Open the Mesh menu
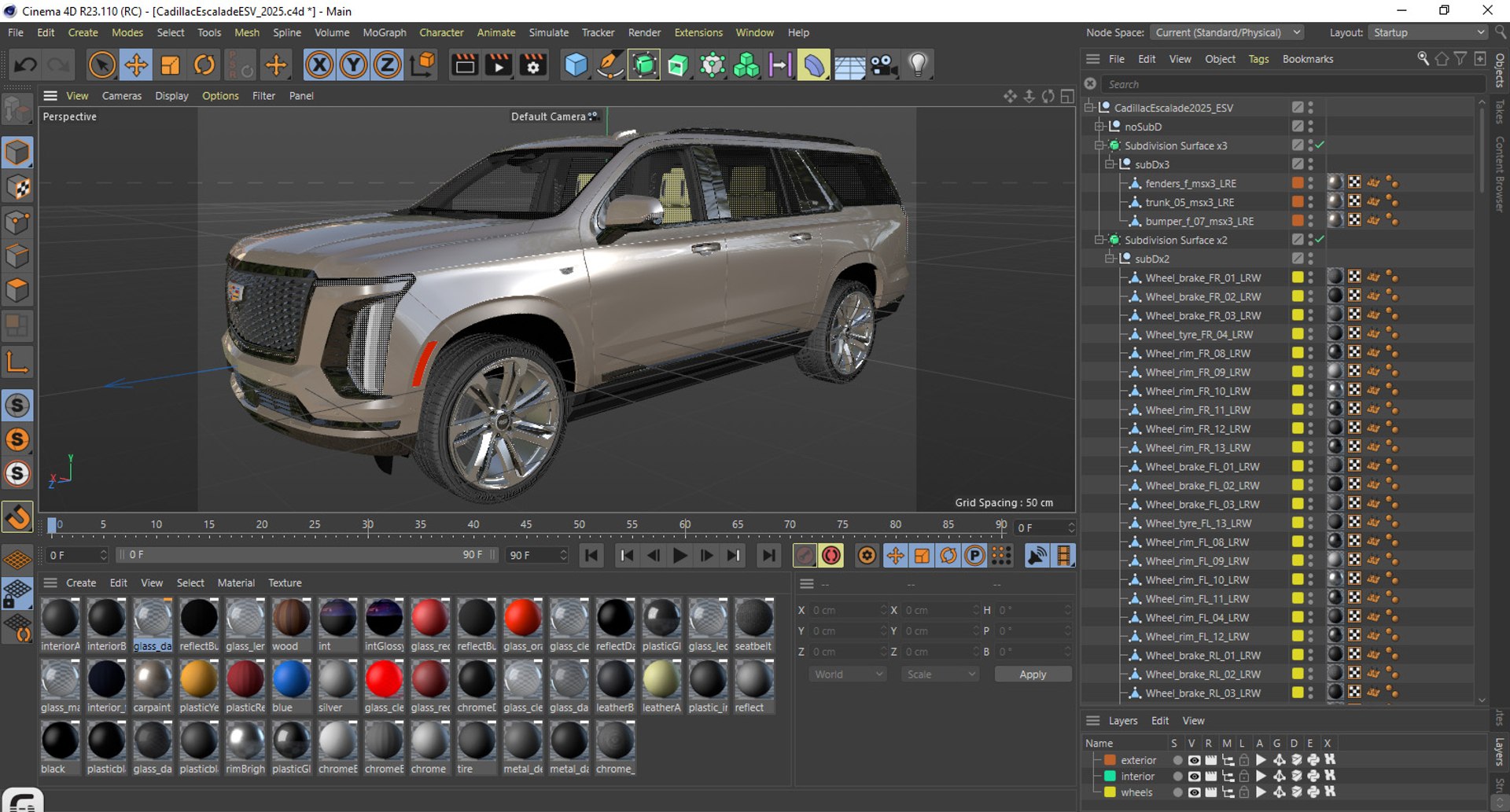 tap(246, 32)
